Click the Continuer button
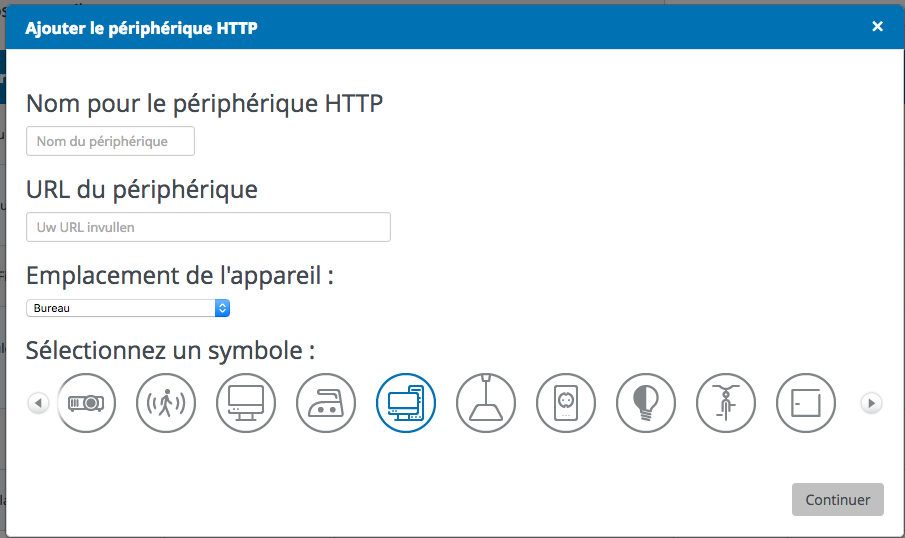The image size is (905, 538). 837,499
